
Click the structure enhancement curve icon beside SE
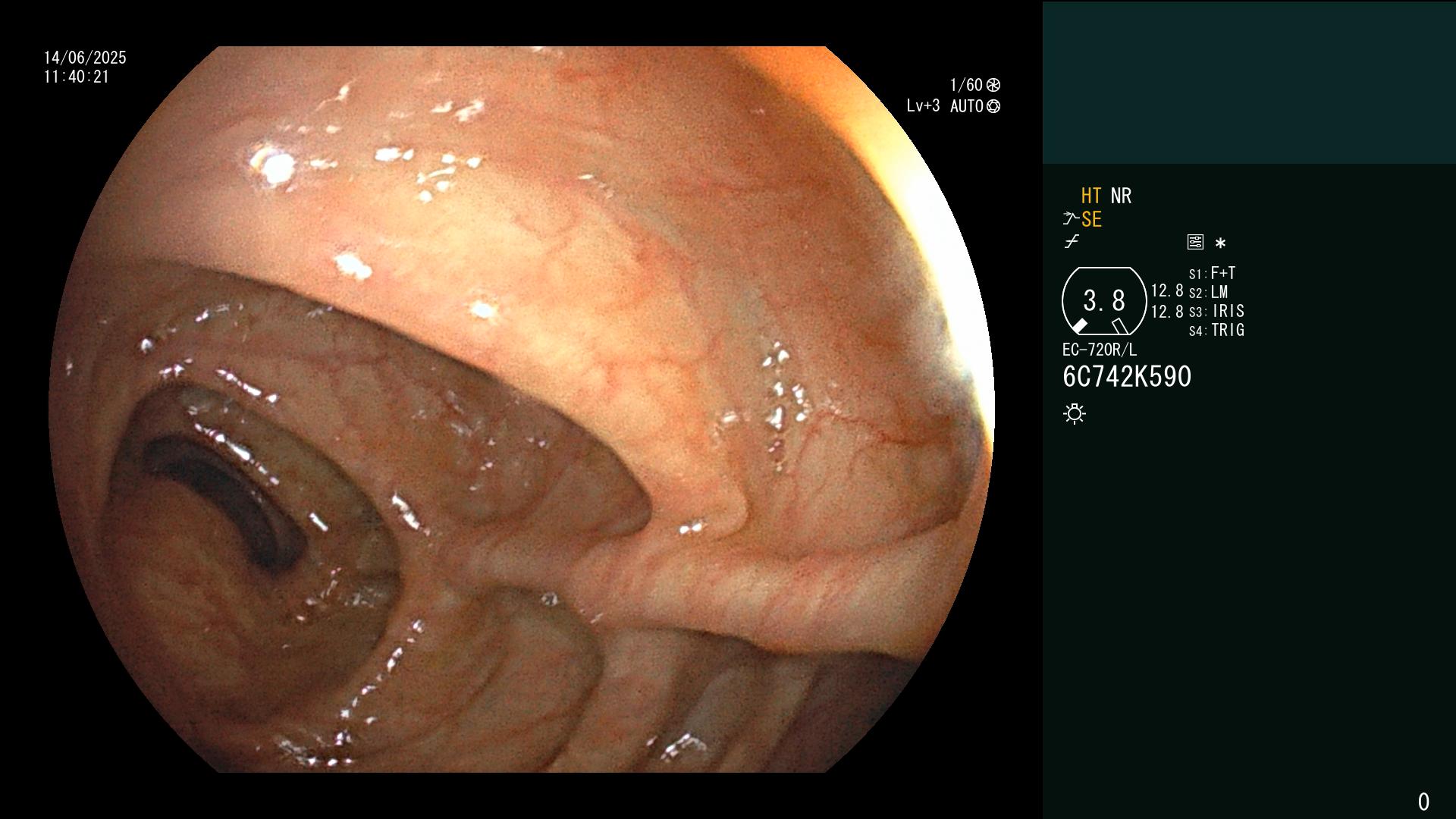1071,219
